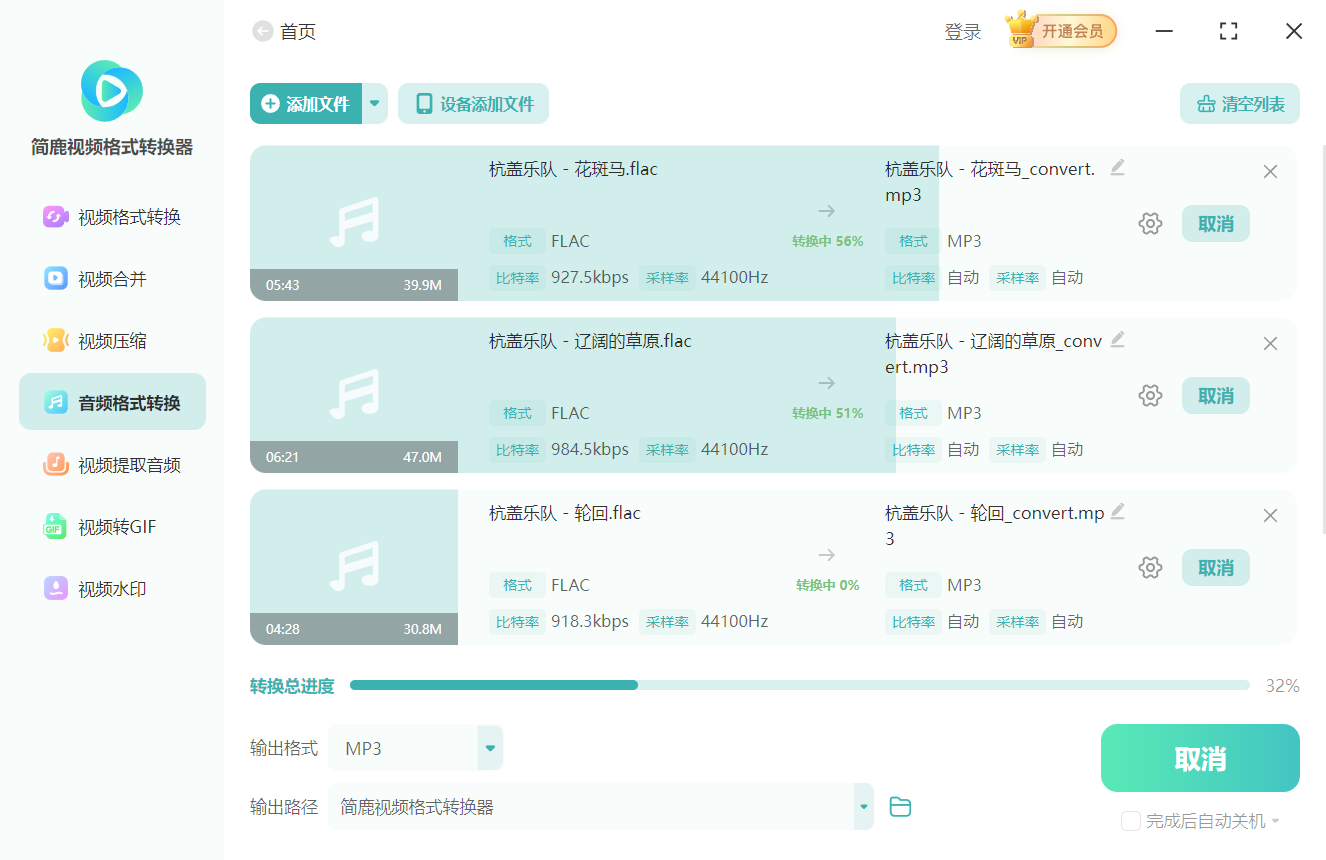1326x860 pixels.
Task: Select the 视频合并 sidebar icon
Action: coord(111,278)
